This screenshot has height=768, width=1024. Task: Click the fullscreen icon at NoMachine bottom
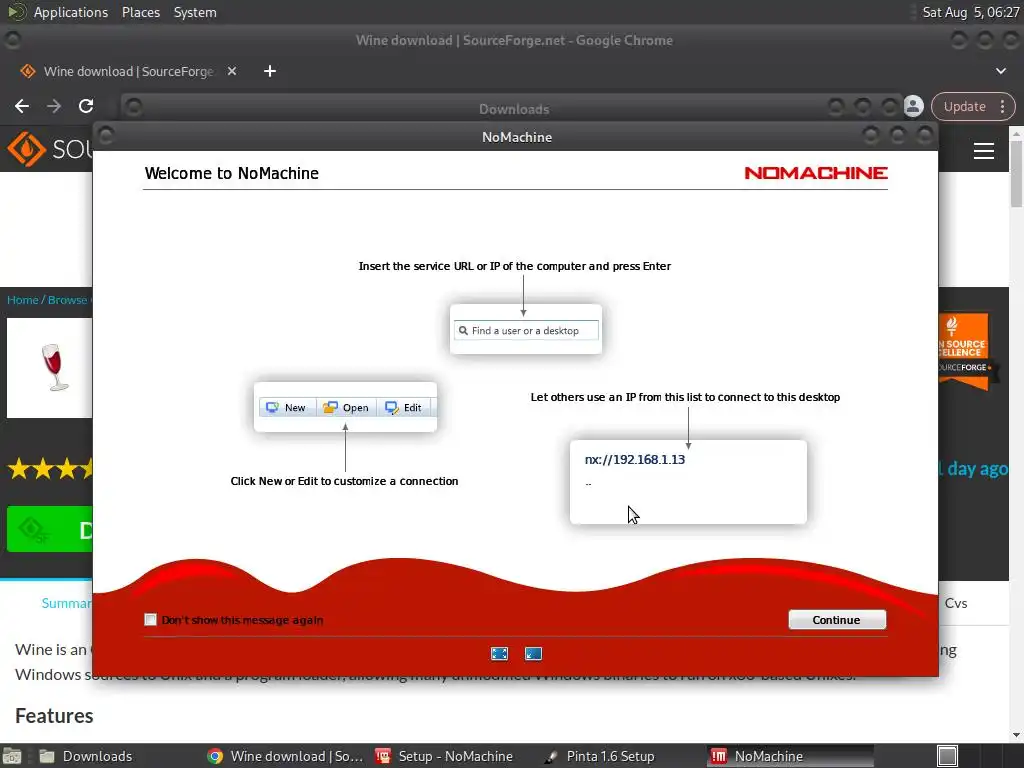500,654
